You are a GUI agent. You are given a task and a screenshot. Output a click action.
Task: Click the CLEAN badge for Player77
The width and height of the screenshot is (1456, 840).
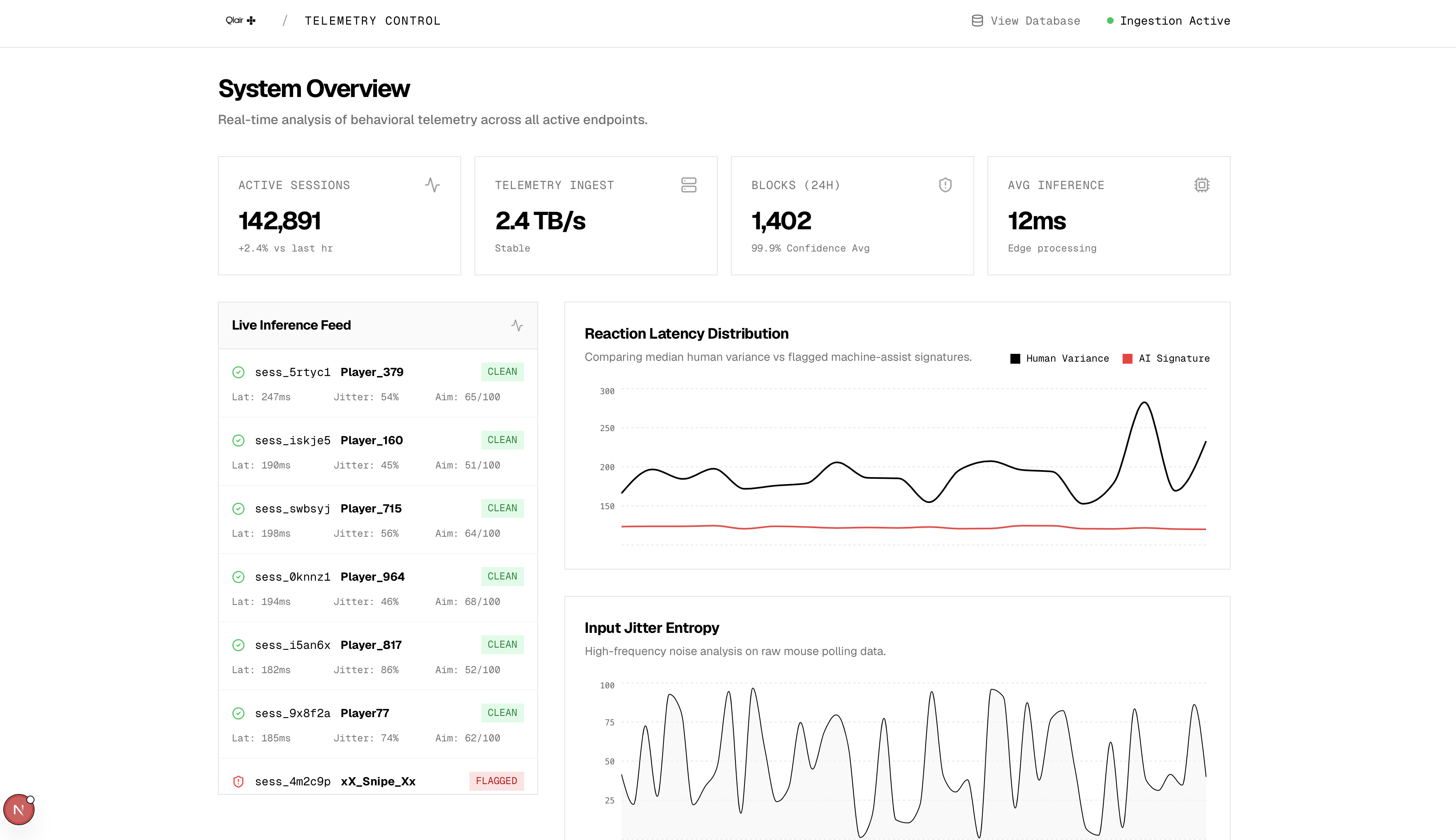point(502,713)
